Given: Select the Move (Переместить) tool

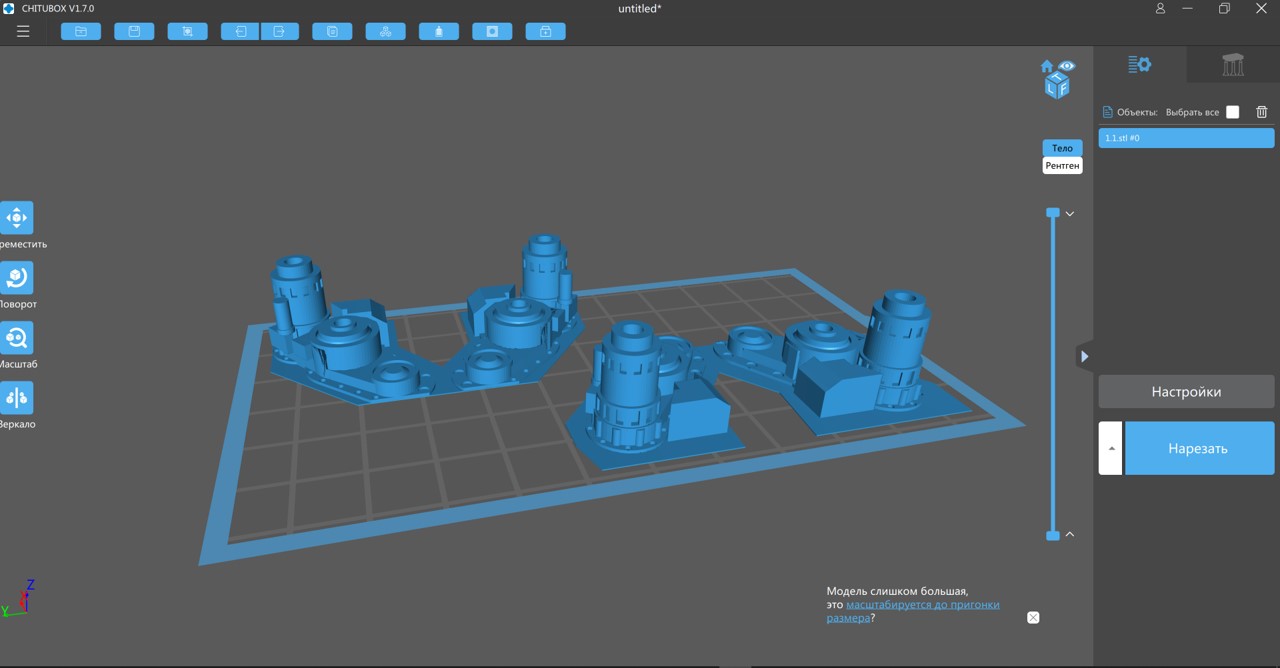Looking at the screenshot, I should click(17, 218).
